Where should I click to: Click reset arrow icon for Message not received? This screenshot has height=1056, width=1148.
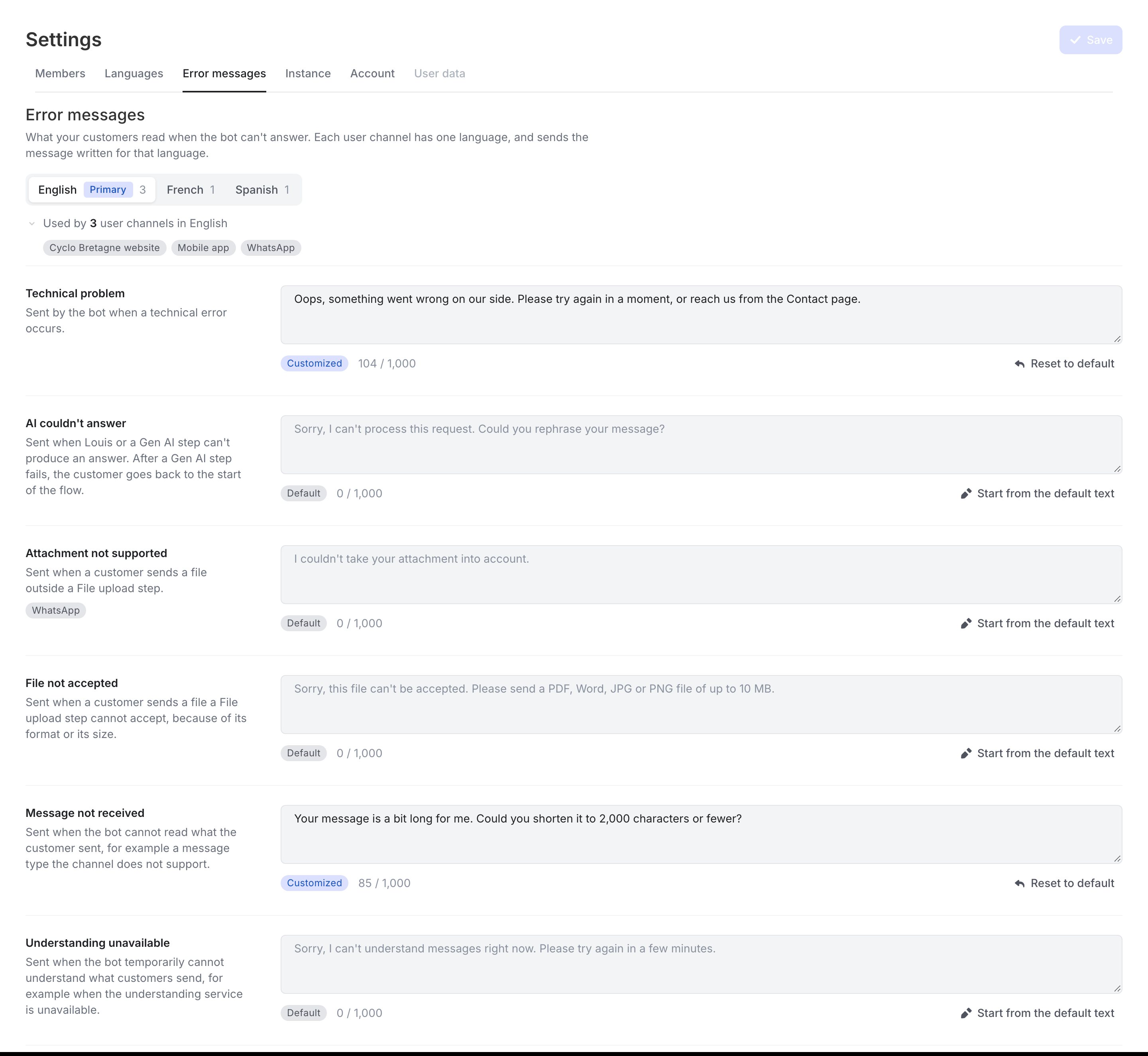pyautogui.click(x=1019, y=883)
